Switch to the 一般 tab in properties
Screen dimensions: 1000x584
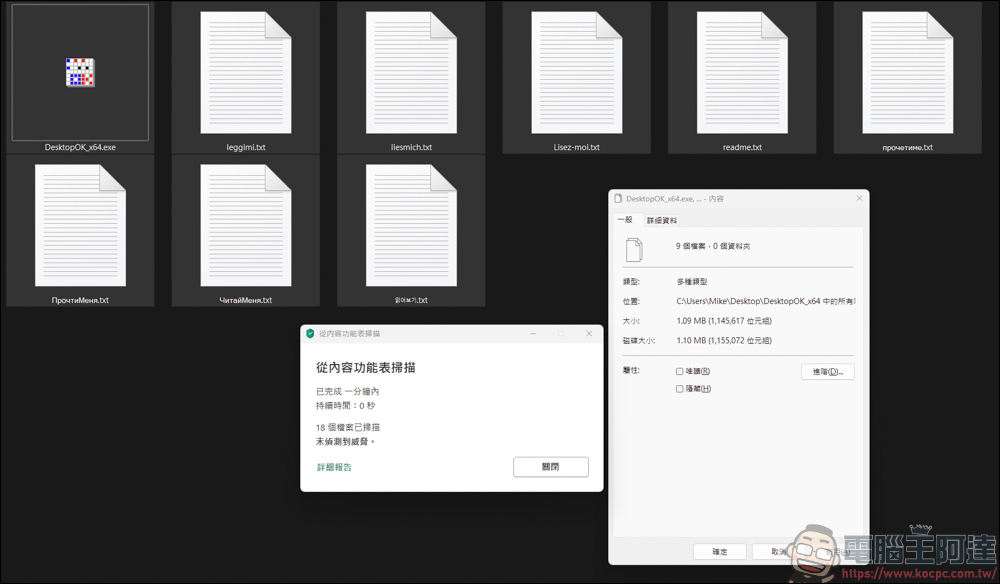pyautogui.click(x=625, y=219)
